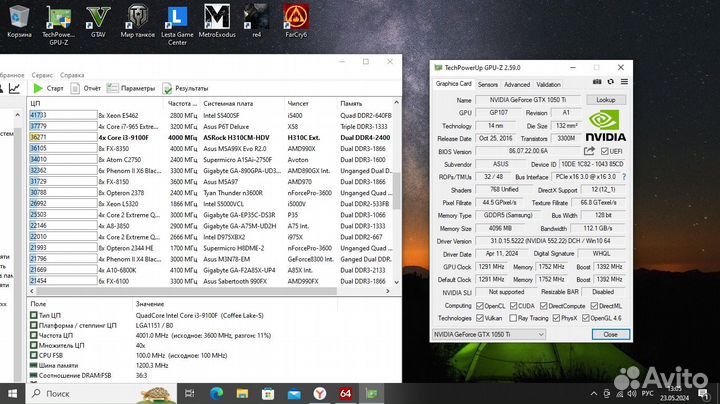
Task: Sort by the Память column header
Action: (x=364, y=103)
